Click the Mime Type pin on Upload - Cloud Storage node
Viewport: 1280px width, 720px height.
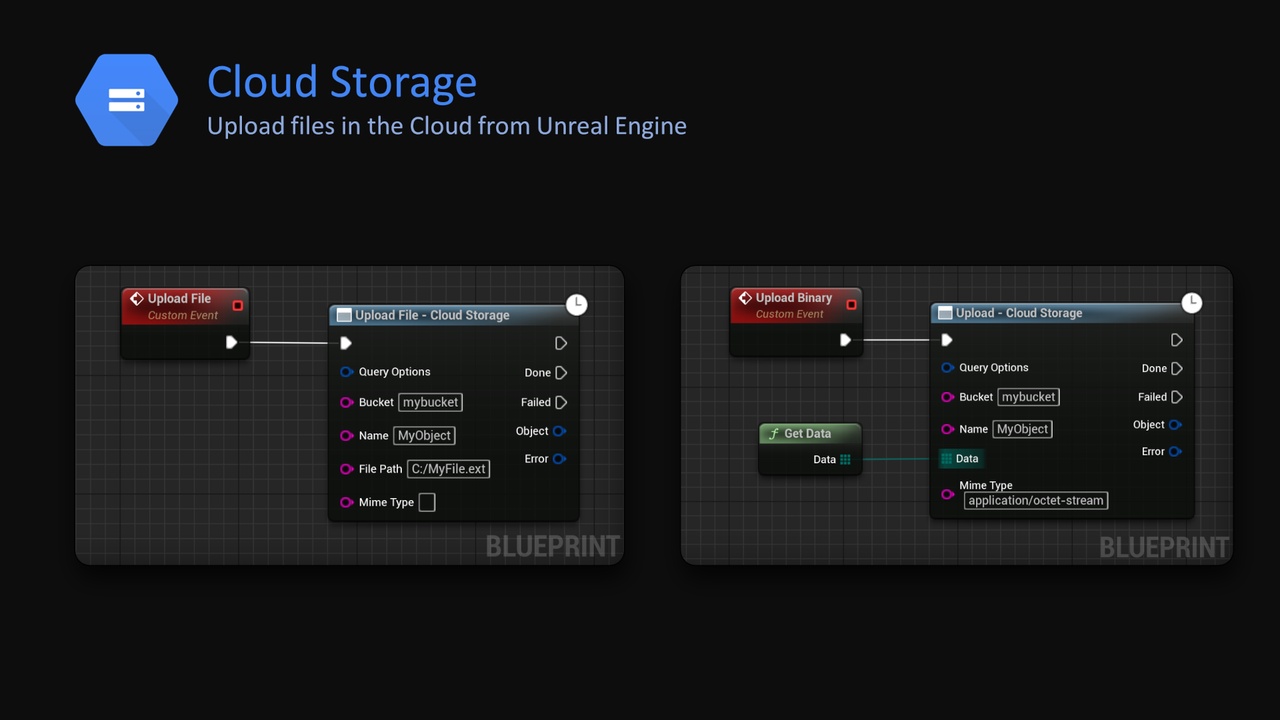947,494
